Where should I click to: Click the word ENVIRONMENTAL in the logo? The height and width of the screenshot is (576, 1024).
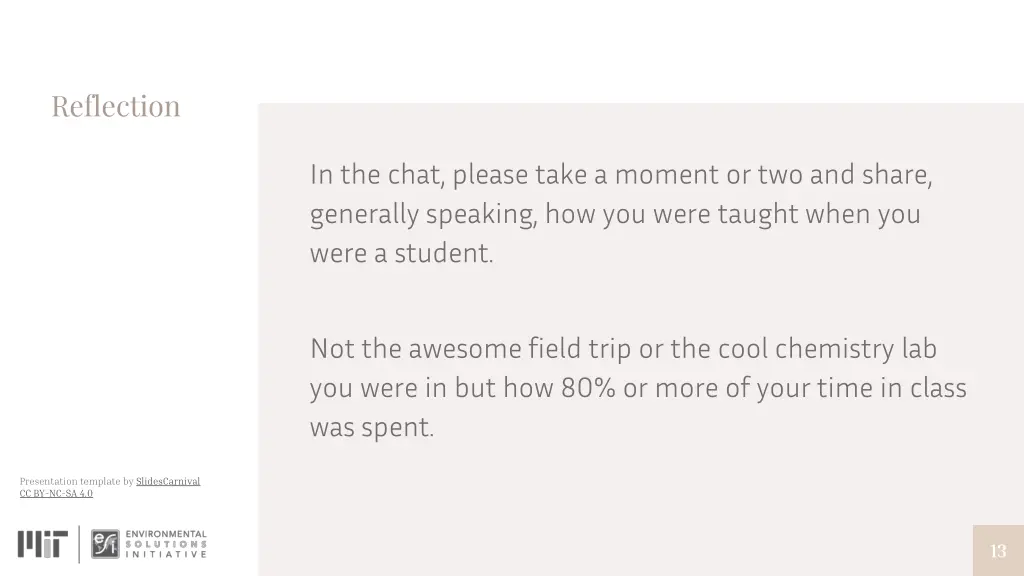166,534
